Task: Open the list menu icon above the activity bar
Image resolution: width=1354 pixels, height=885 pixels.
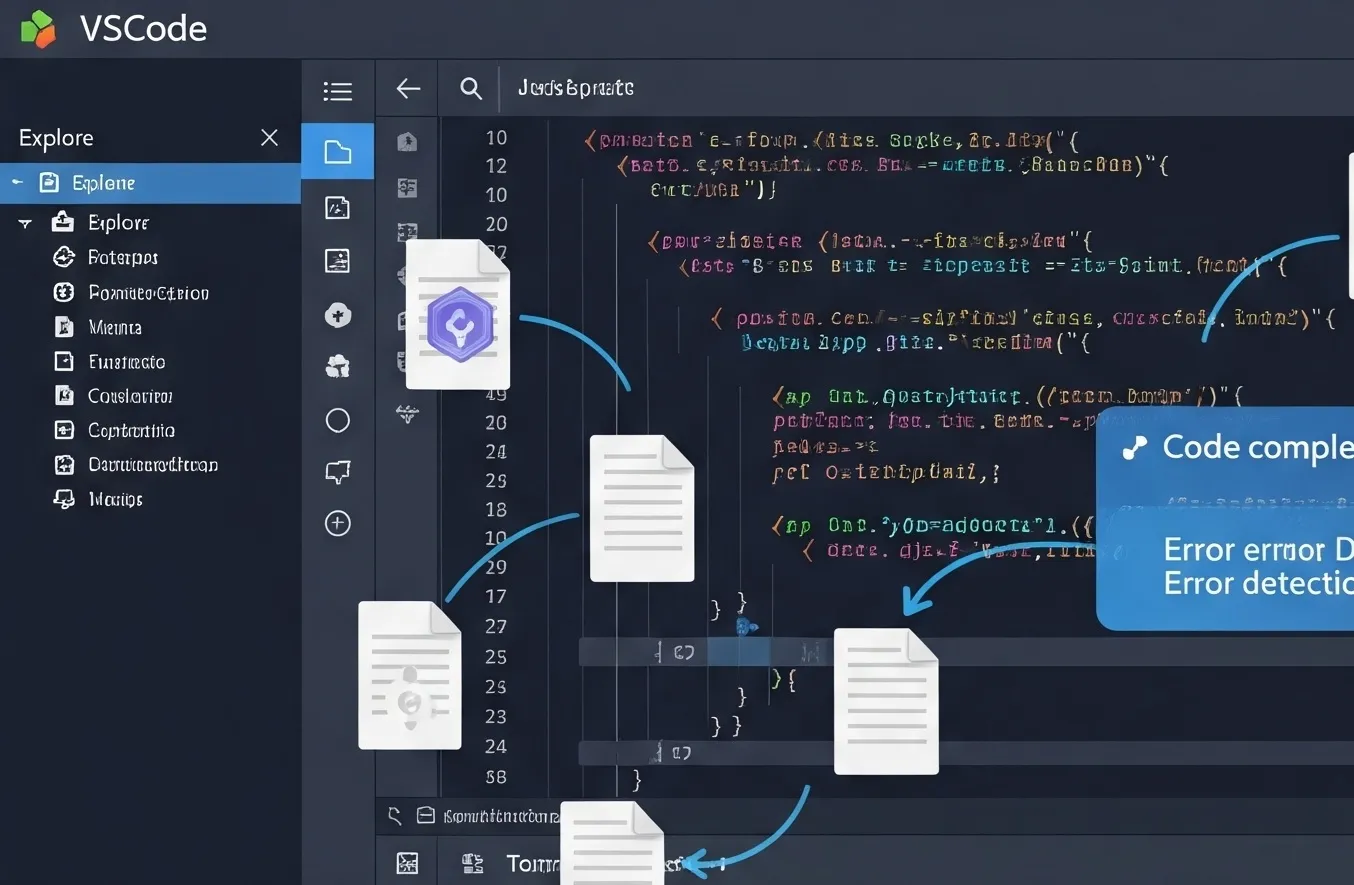Action: coord(337,90)
